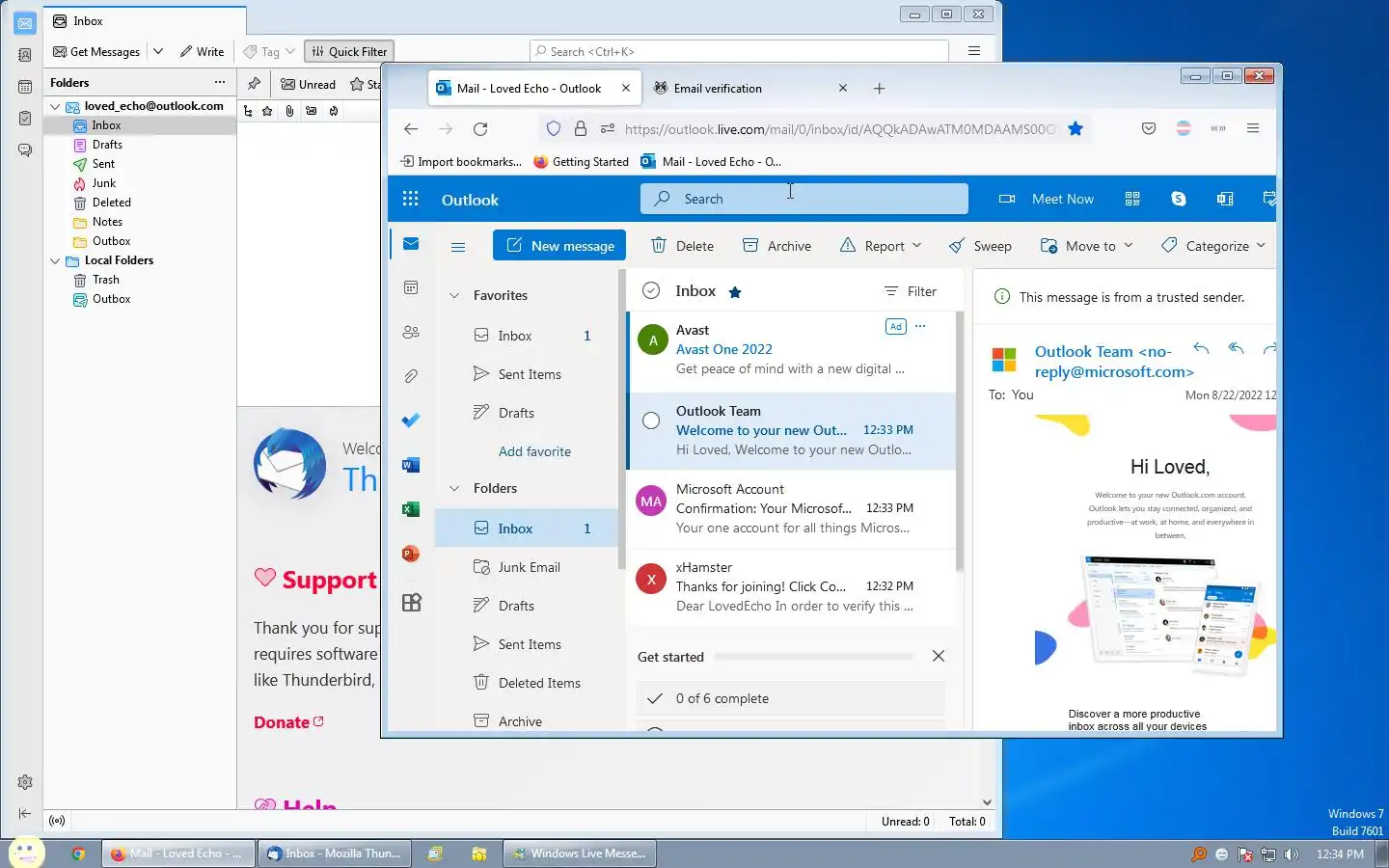The width and height of the screenshot is (1389, 868).
Task: Collapse Local Folders tree in Thunderbird
Action: 55,260
